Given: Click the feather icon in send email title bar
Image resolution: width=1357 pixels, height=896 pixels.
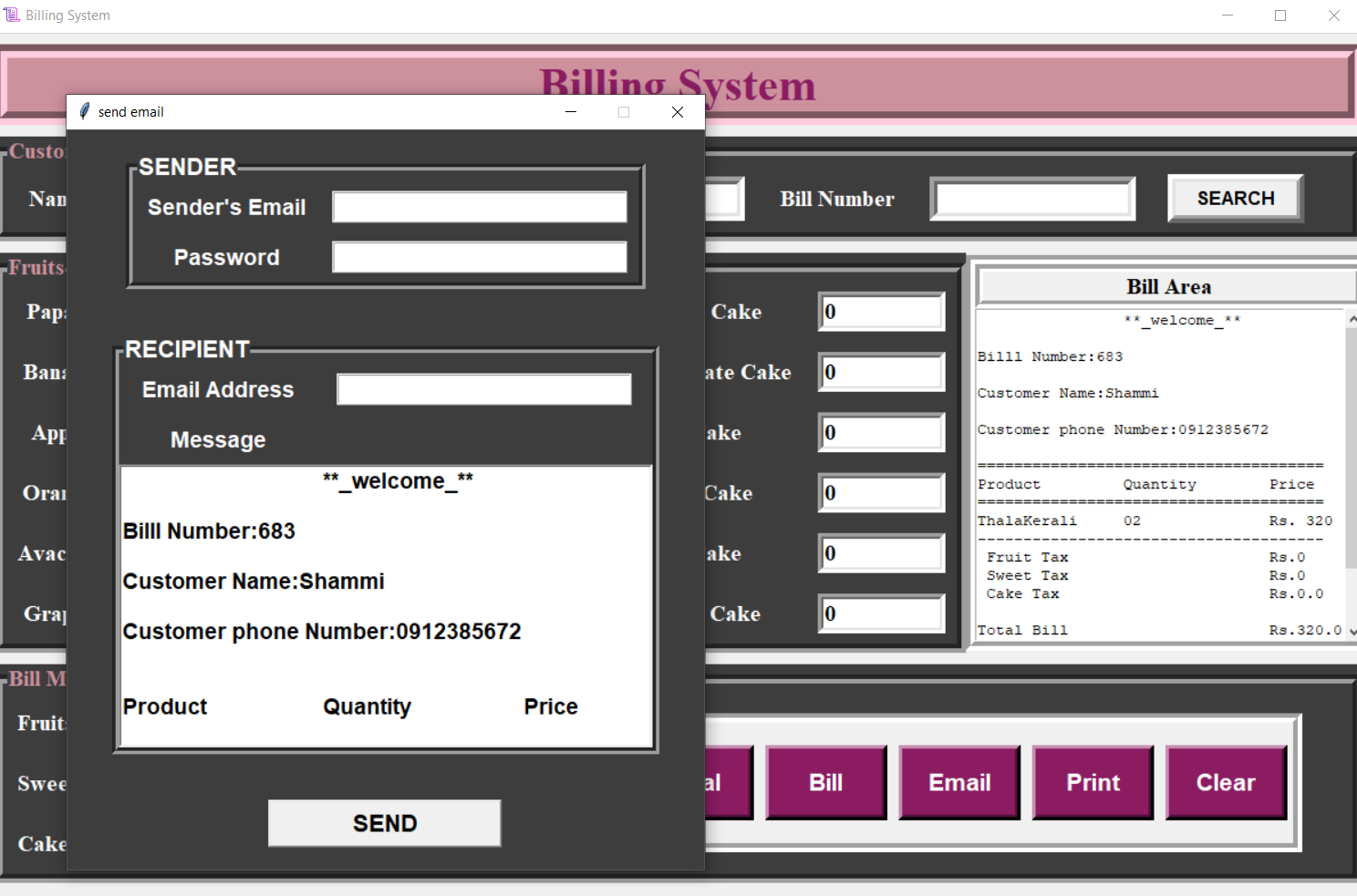Looking at the screenshot, I should pyautogui.click(x=84, y=111).
